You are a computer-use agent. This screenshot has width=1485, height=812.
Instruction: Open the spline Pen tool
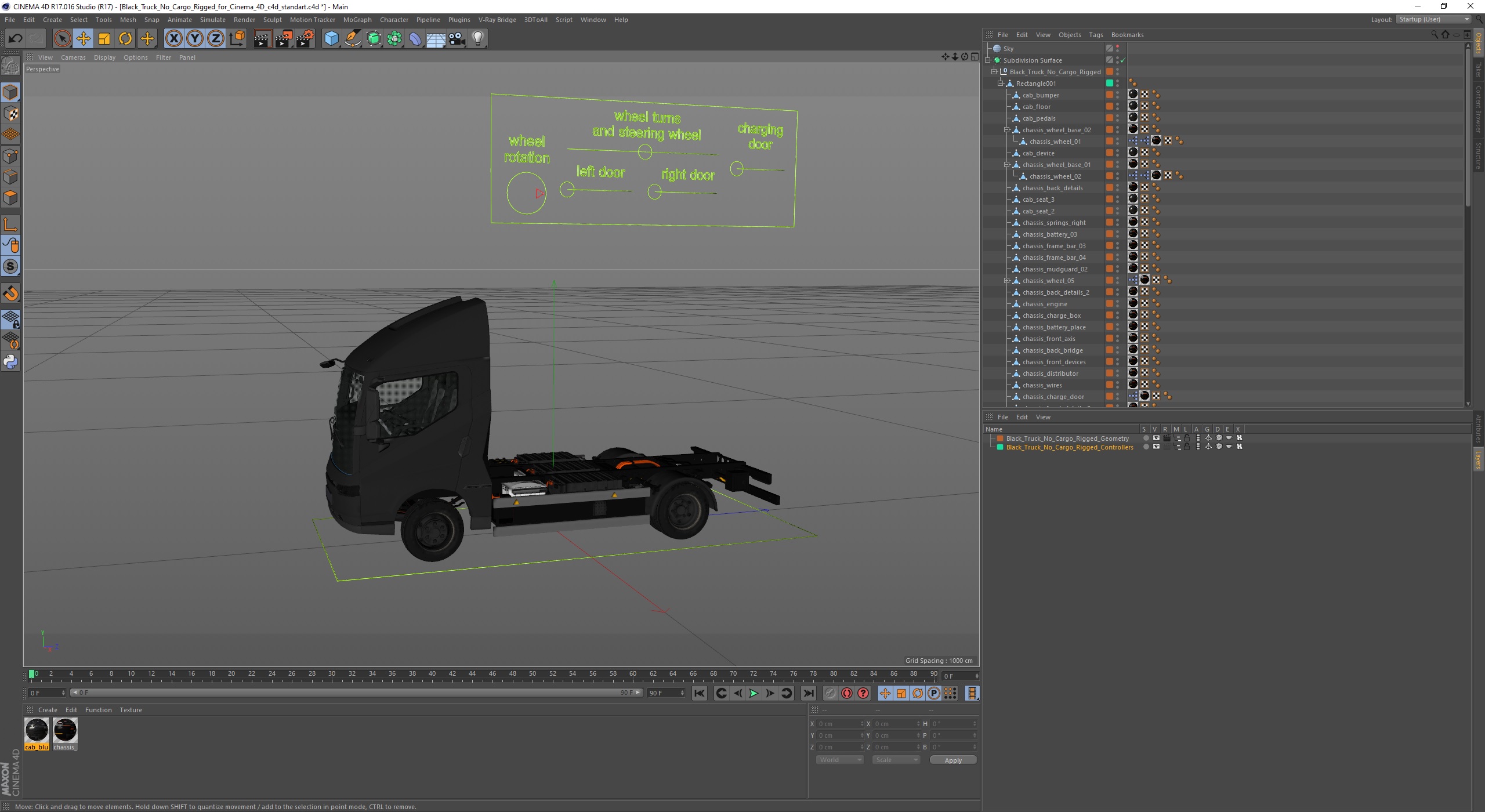point(352,39)
